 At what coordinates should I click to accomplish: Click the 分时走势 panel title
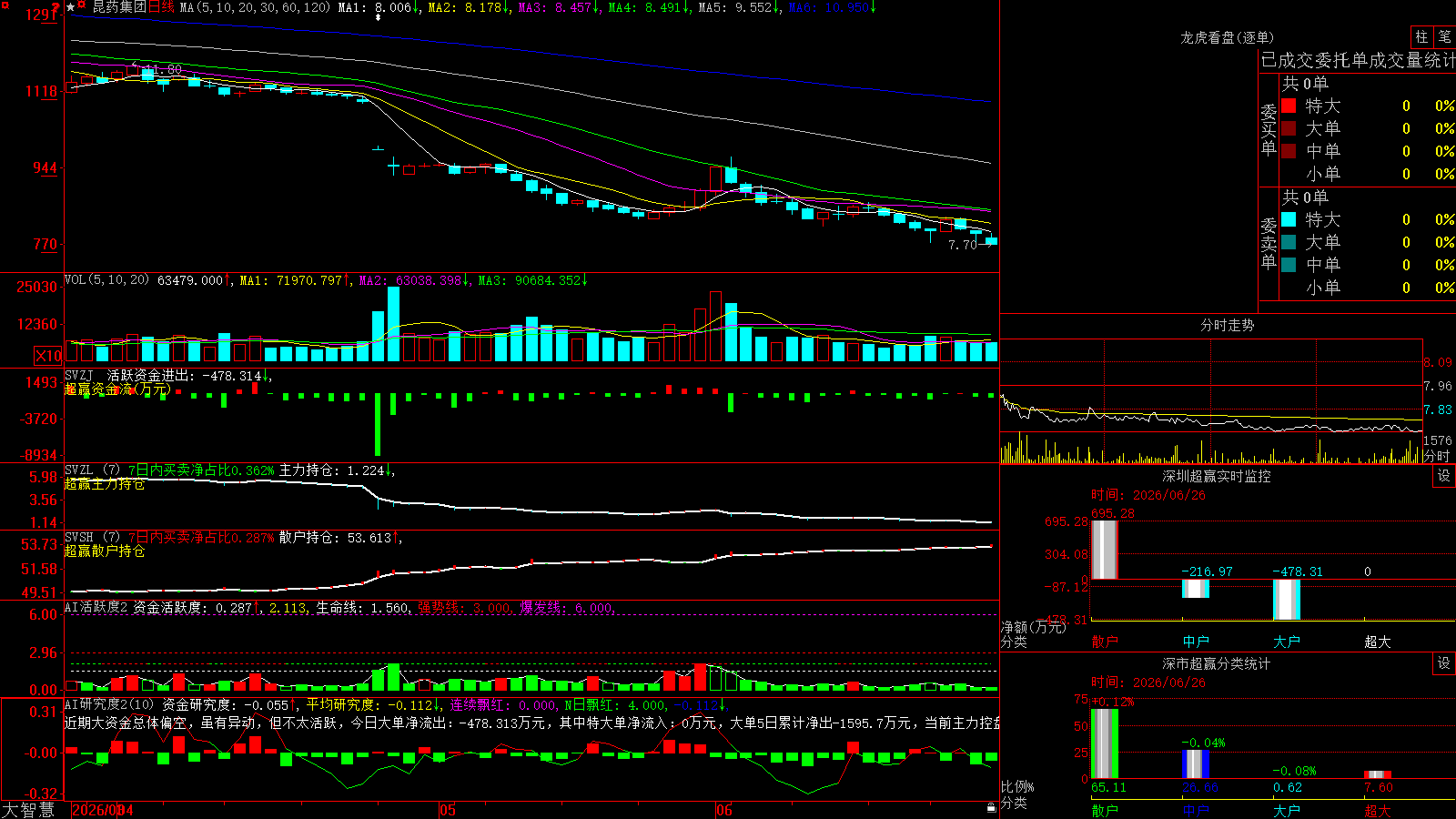pyautogui.click(x=1228, y=325)
